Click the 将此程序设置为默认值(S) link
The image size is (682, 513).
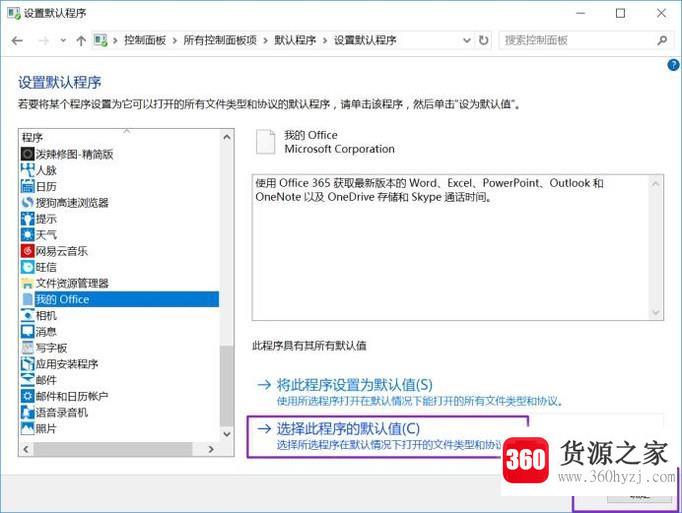pyautogui.click(x=354, y=385)
